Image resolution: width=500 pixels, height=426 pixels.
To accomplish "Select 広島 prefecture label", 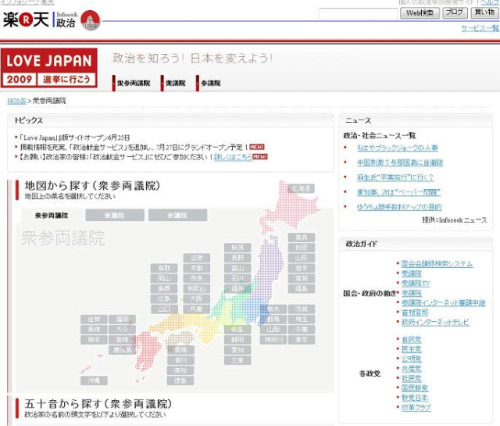I will click(164, 299).
